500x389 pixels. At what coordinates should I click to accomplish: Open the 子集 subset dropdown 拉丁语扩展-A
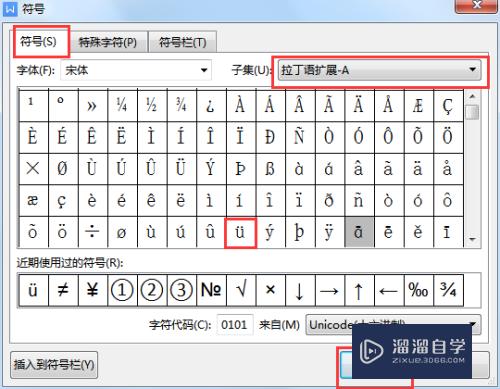point(380,70)
